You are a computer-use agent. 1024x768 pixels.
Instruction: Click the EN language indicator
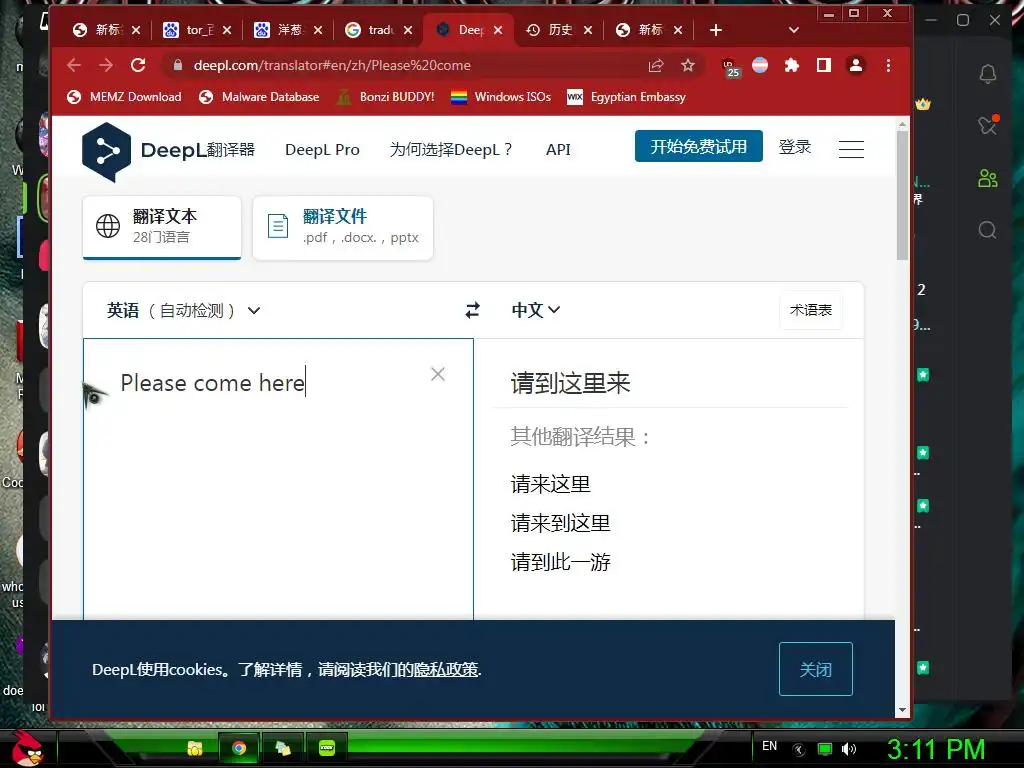769,746
